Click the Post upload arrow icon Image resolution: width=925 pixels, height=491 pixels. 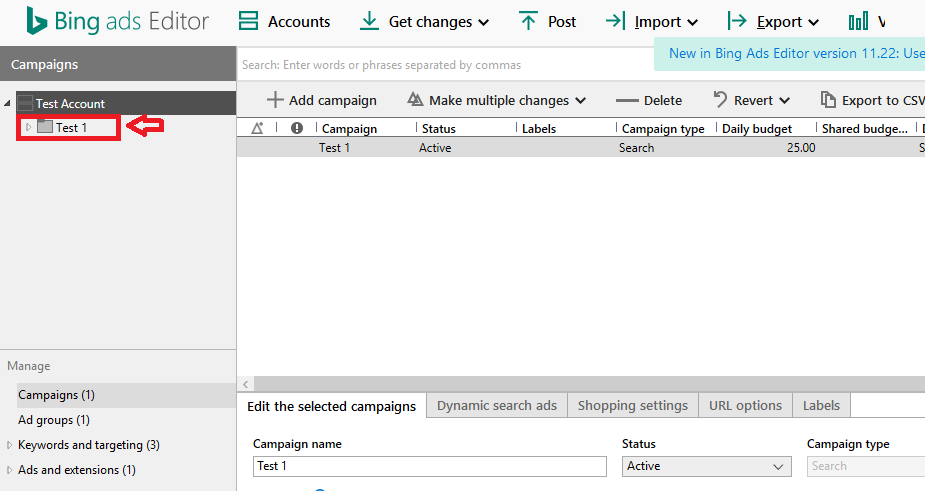pos(528,21)
